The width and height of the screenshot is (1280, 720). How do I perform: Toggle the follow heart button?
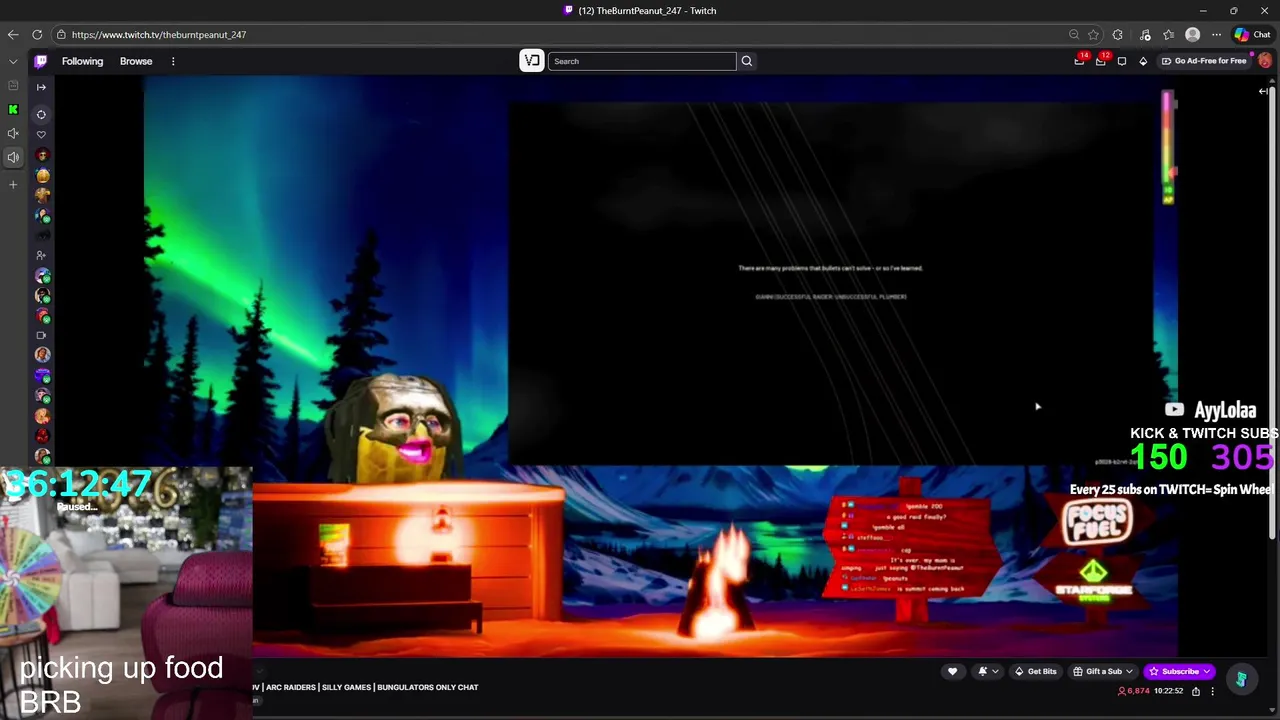pos(952,671)
